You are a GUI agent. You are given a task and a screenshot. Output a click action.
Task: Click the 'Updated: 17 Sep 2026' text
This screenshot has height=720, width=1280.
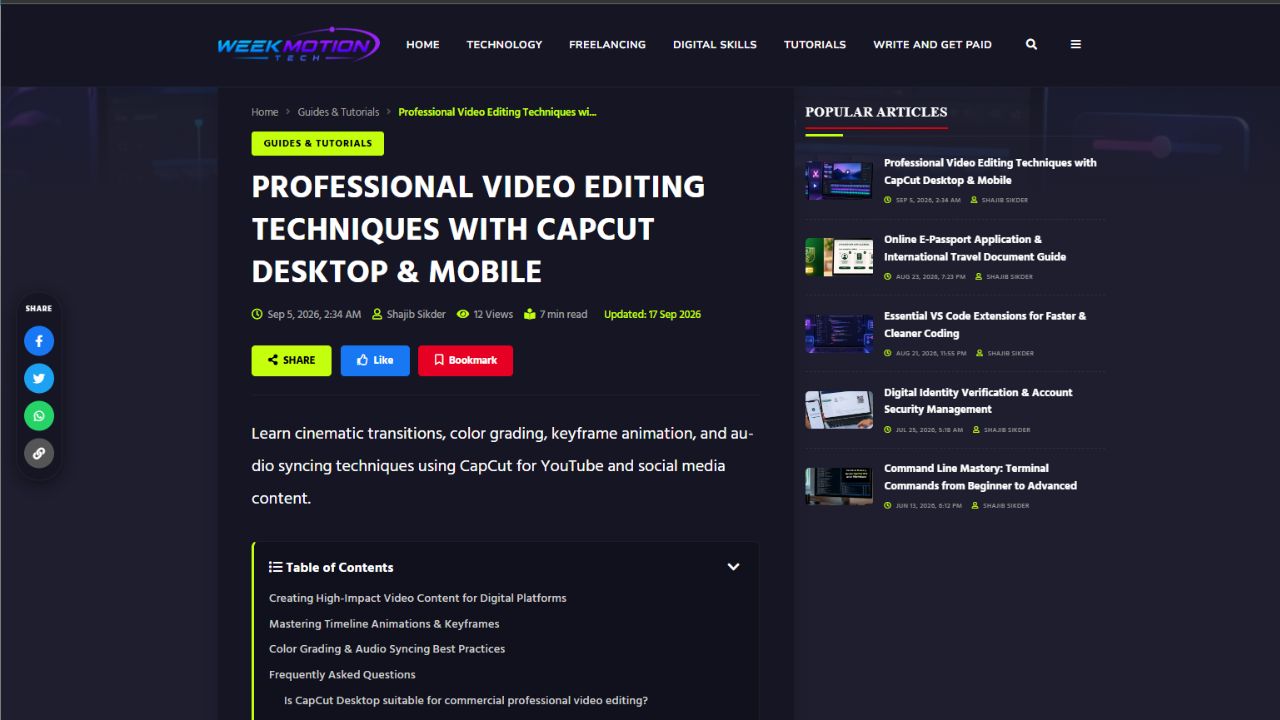pos(652,314)
